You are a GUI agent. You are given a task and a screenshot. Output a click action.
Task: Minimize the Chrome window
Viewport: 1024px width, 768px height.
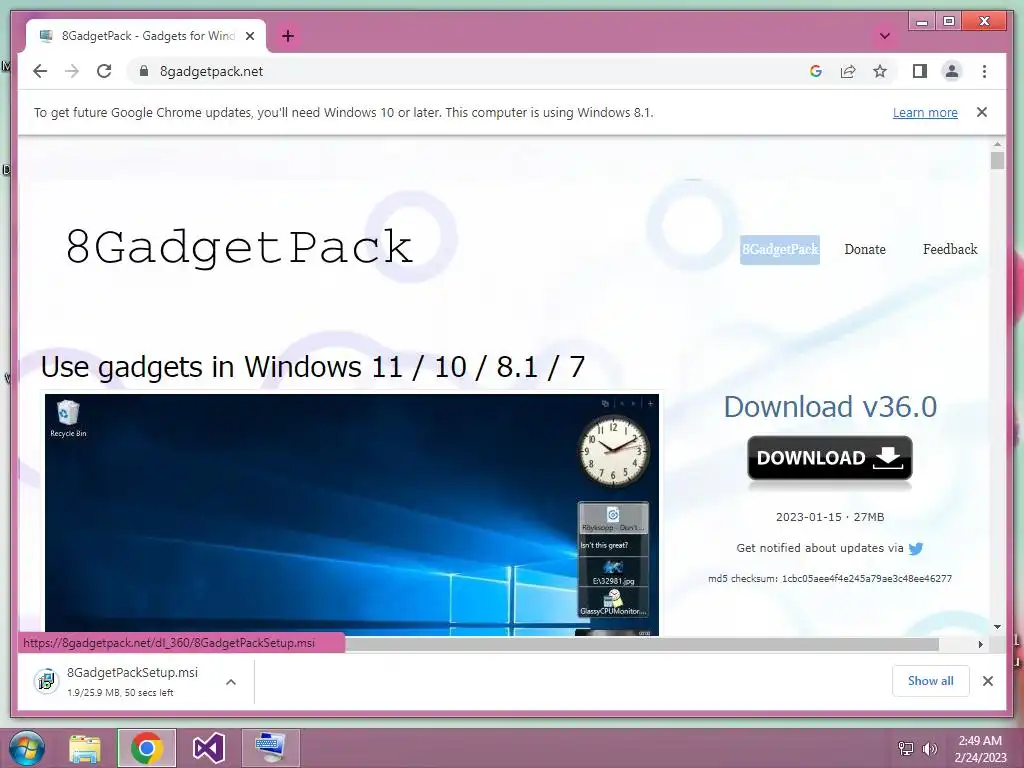click(x=922, y=22)
